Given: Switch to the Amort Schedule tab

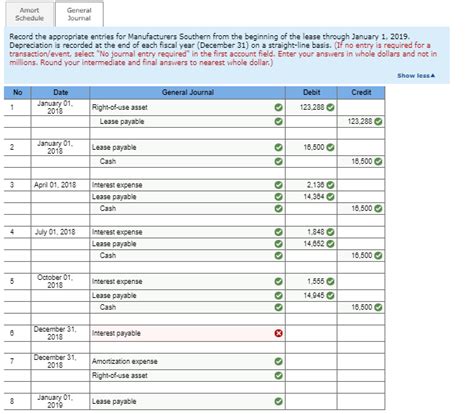Looking at the screenshot, I should coord(29,14).
